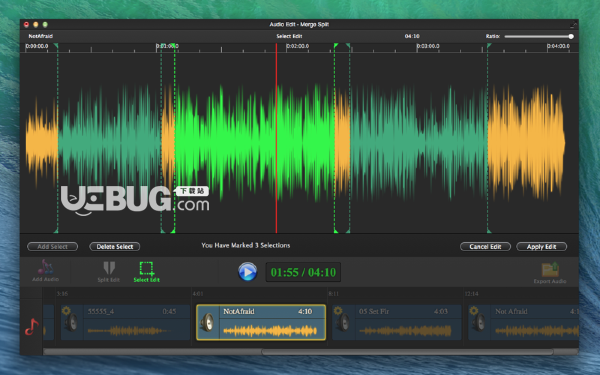
Task: Click the Add Select button
Action: tap(52, 247)
